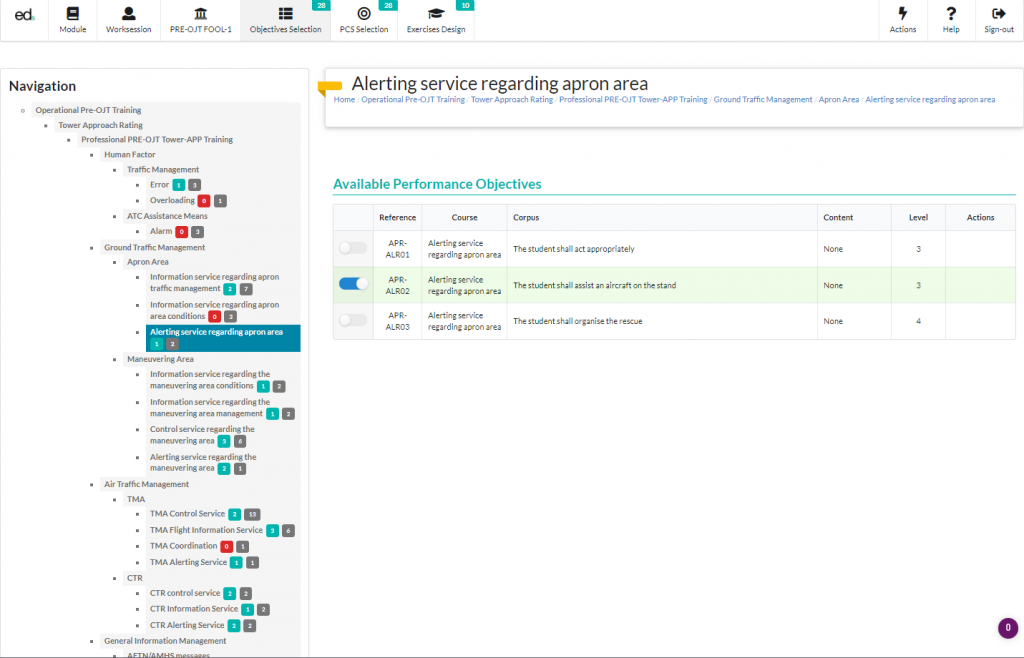The height and width of the screenshot is (658, 1024).
Task: Open CTR Alerting Service item
Action: [187, 625]
